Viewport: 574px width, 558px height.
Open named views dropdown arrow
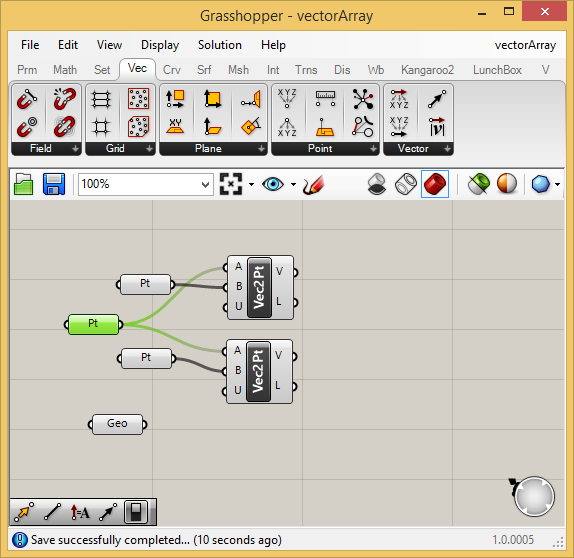pyautogui.click(x=293, y=184)
